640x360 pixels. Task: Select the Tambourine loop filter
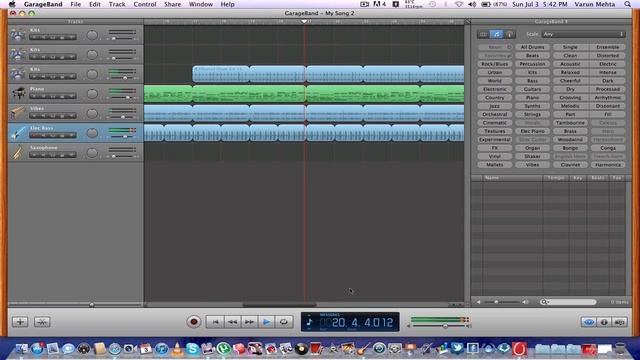(x=570, y=123)
